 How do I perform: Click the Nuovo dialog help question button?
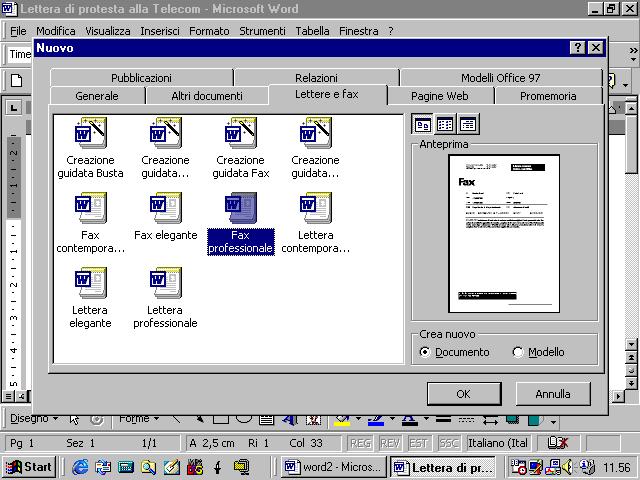click(578, 48)
